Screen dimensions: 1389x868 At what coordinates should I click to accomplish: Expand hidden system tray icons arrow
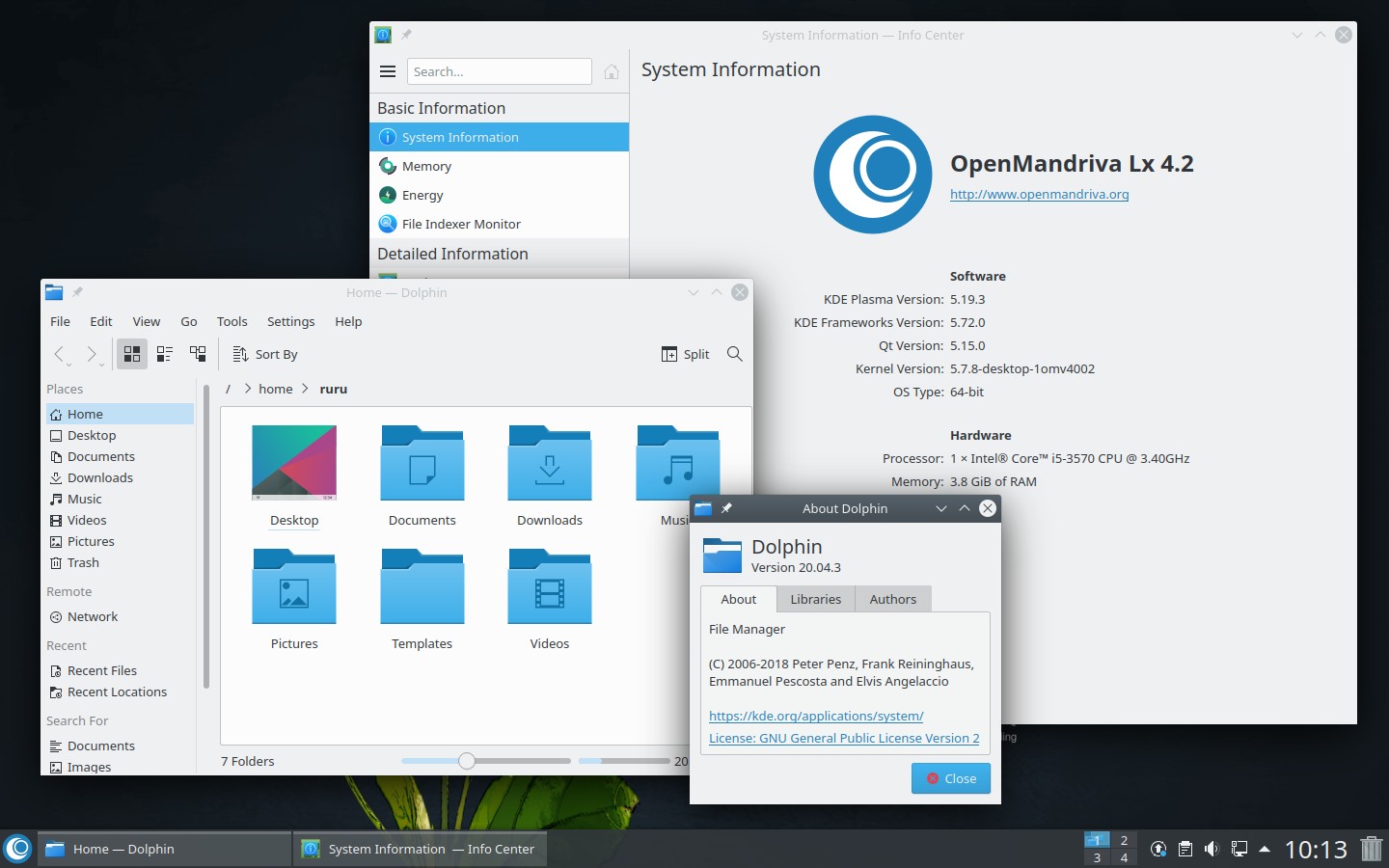point(1265,849)
